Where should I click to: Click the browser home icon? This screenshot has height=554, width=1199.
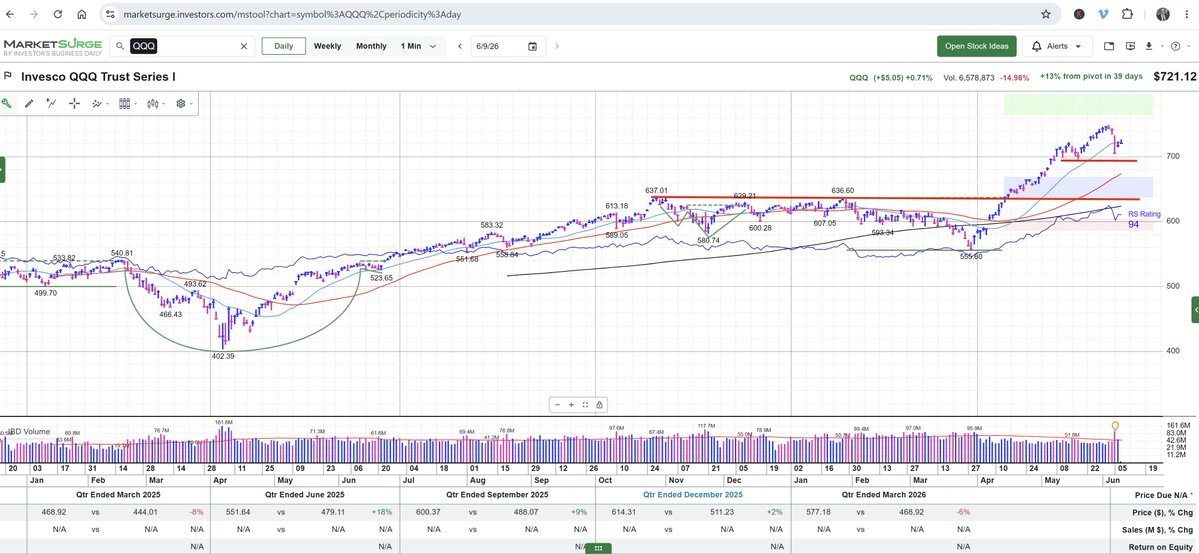click(82, 14)
